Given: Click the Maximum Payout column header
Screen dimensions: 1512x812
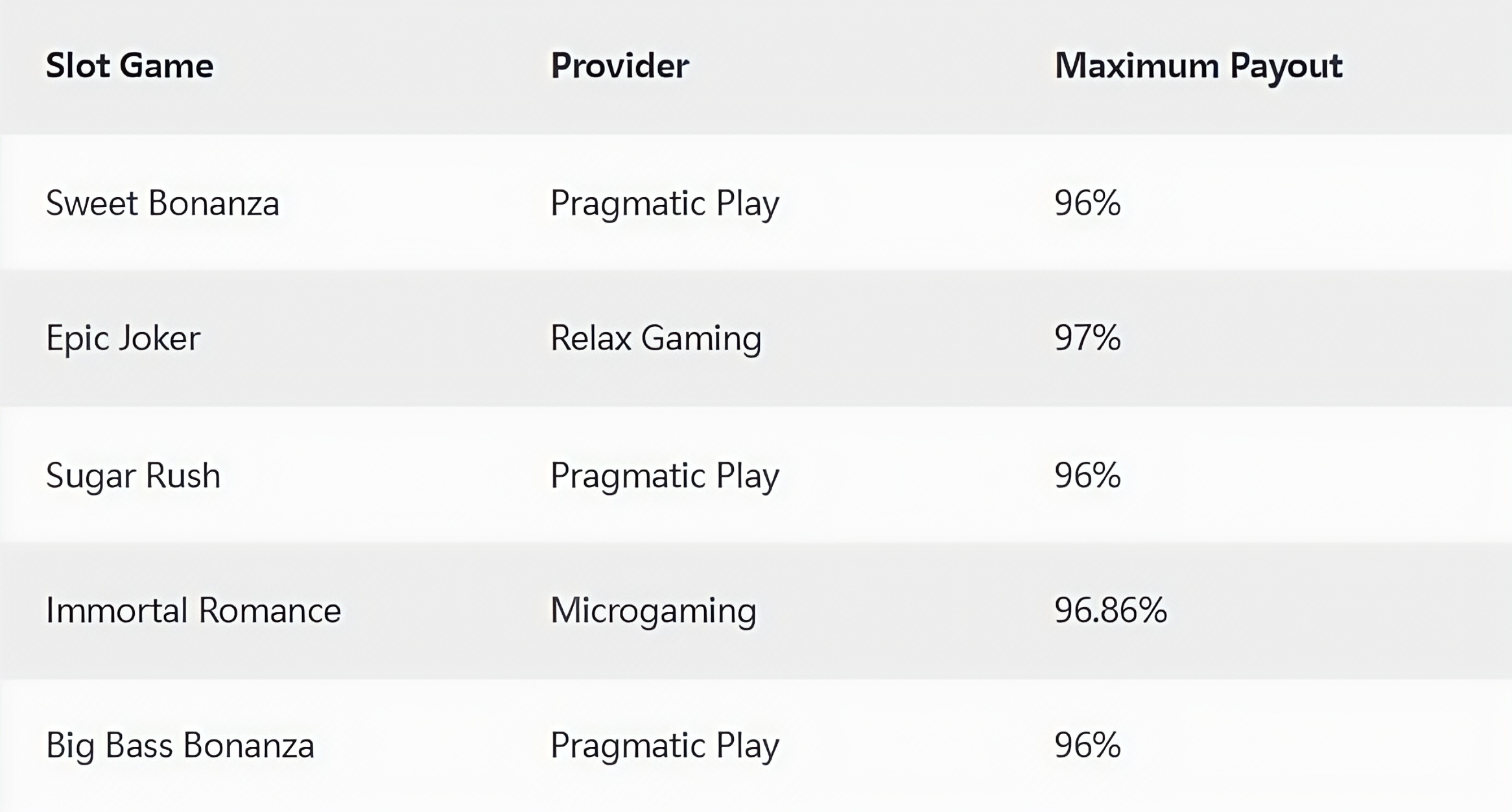Looking at the screenshot, I should pyautogui.click(x=1198, y=67).
